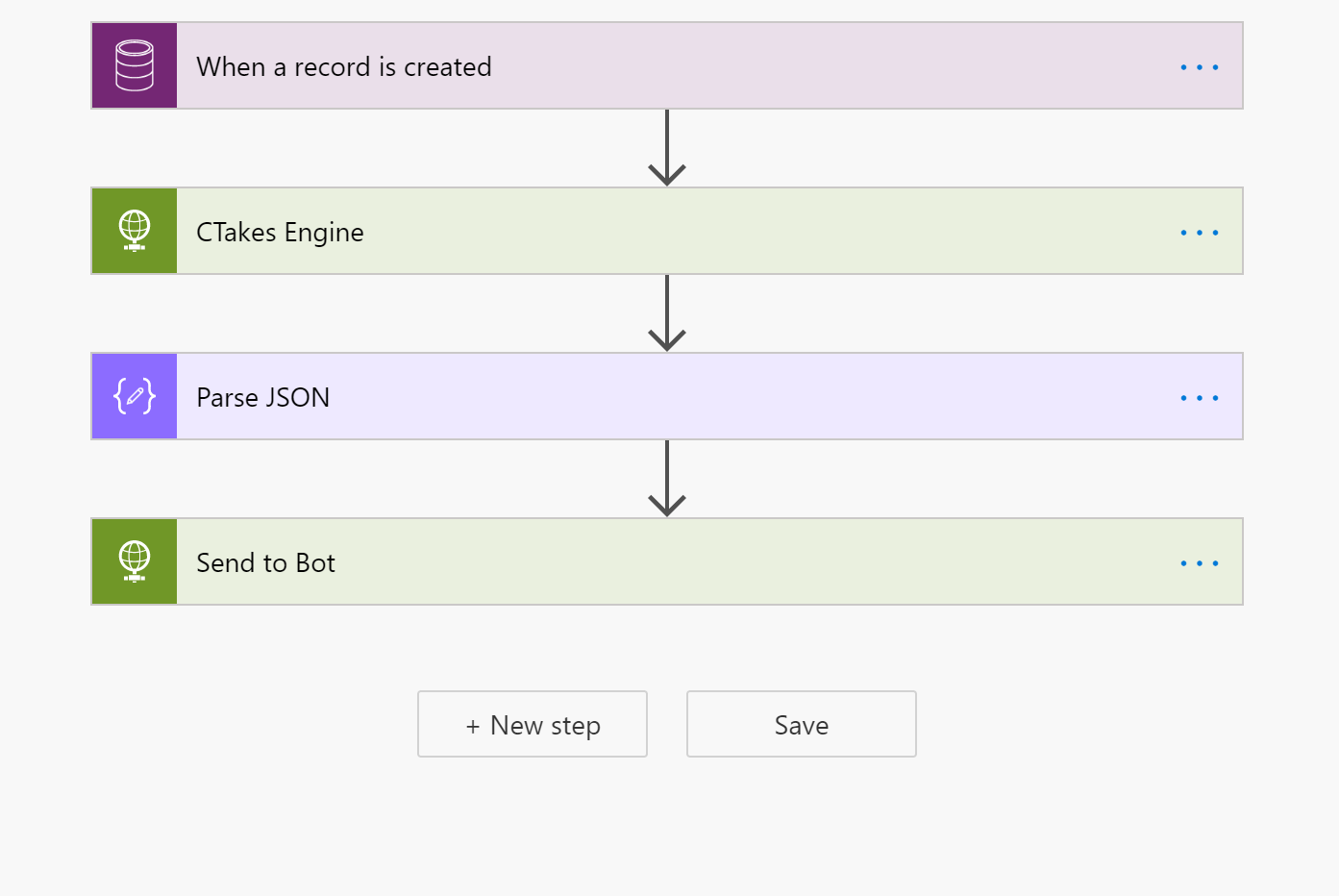The image size is (1339, 896).
Task: Click the globe icon on CTakes Engine
Action: coord(135,231)
